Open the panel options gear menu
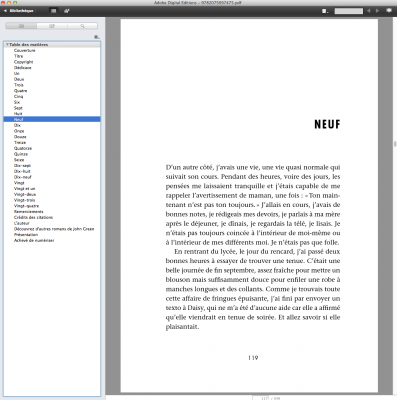The width and height of the screenshot is (397, 400). pyautogui.click(x=96, y=37)
